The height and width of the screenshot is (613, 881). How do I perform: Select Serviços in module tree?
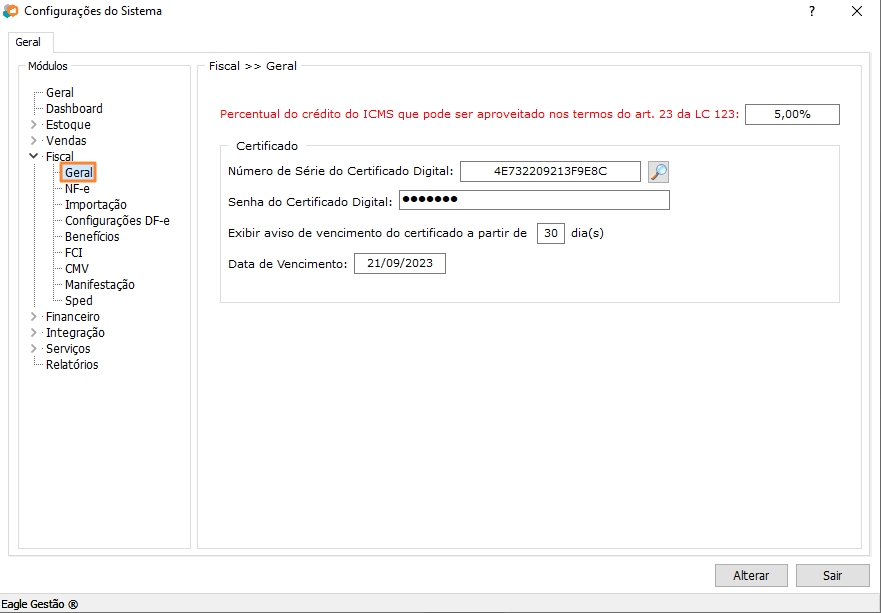[x=68, y=348]
